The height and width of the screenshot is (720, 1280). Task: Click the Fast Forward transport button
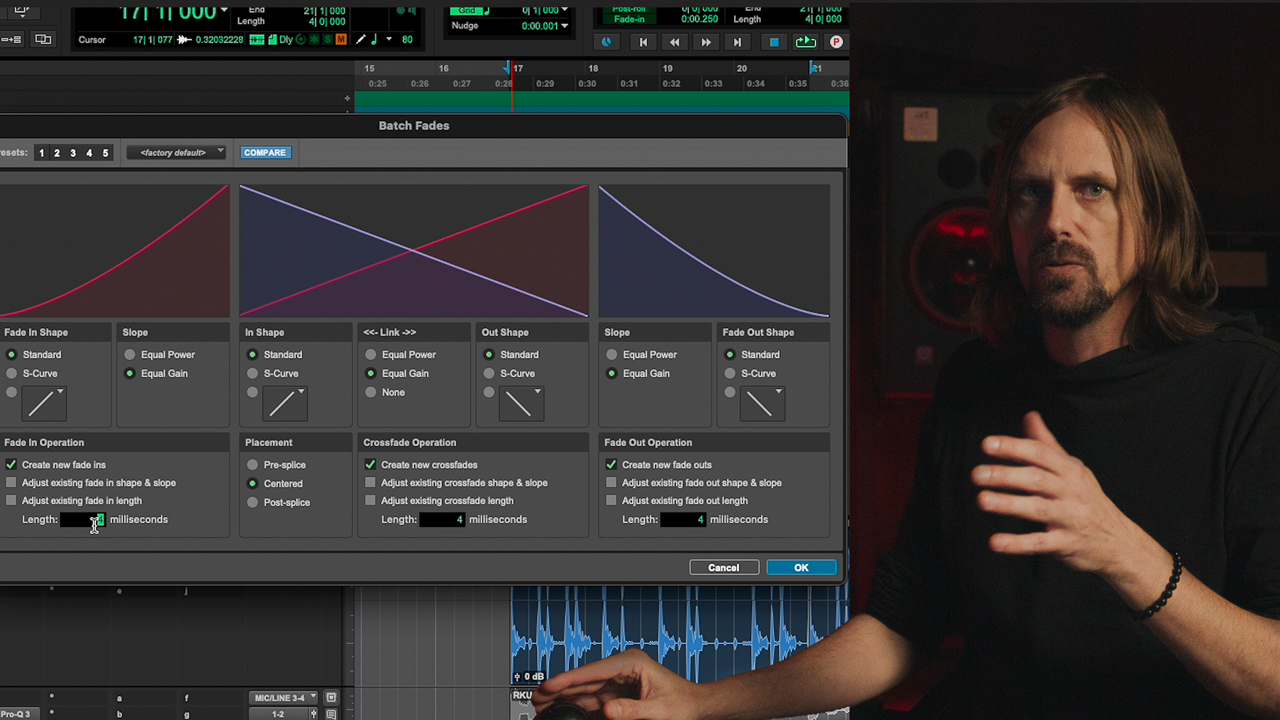pyautogui.click(x=706, y=42)
